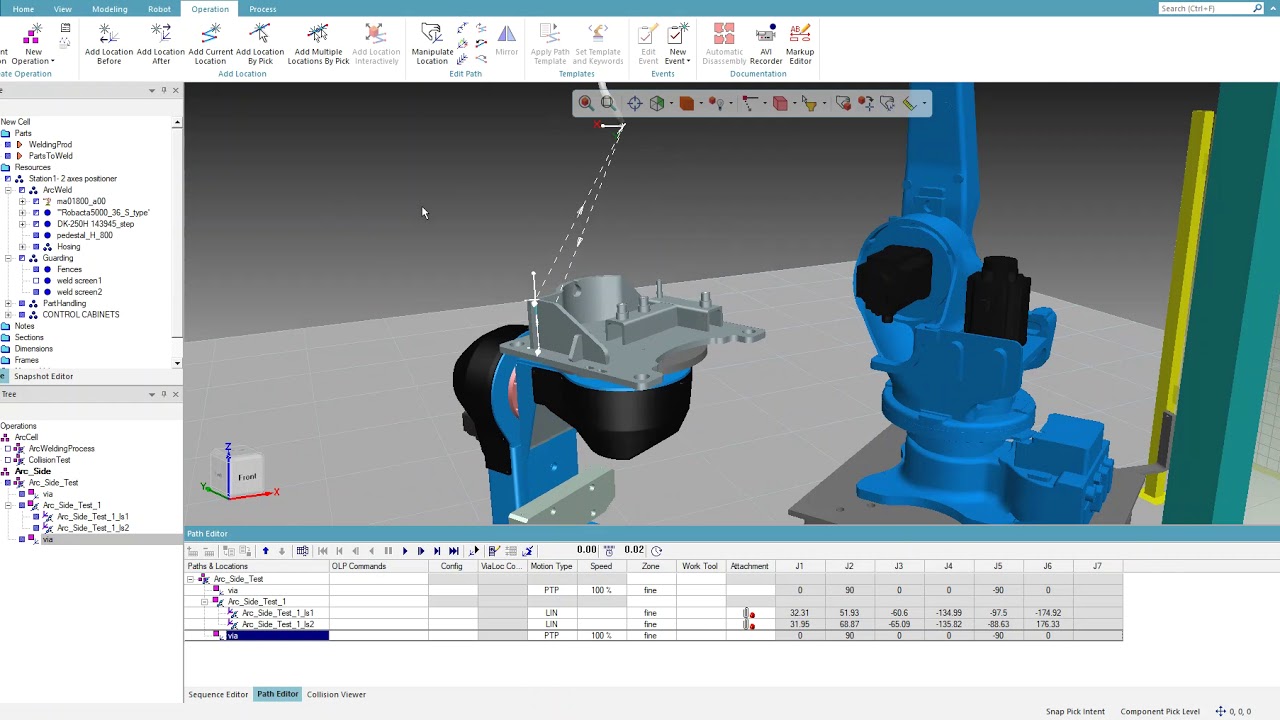Expand the PartHandling node
The width and height of the screenshot is (1280, 720).
(8, 303)
